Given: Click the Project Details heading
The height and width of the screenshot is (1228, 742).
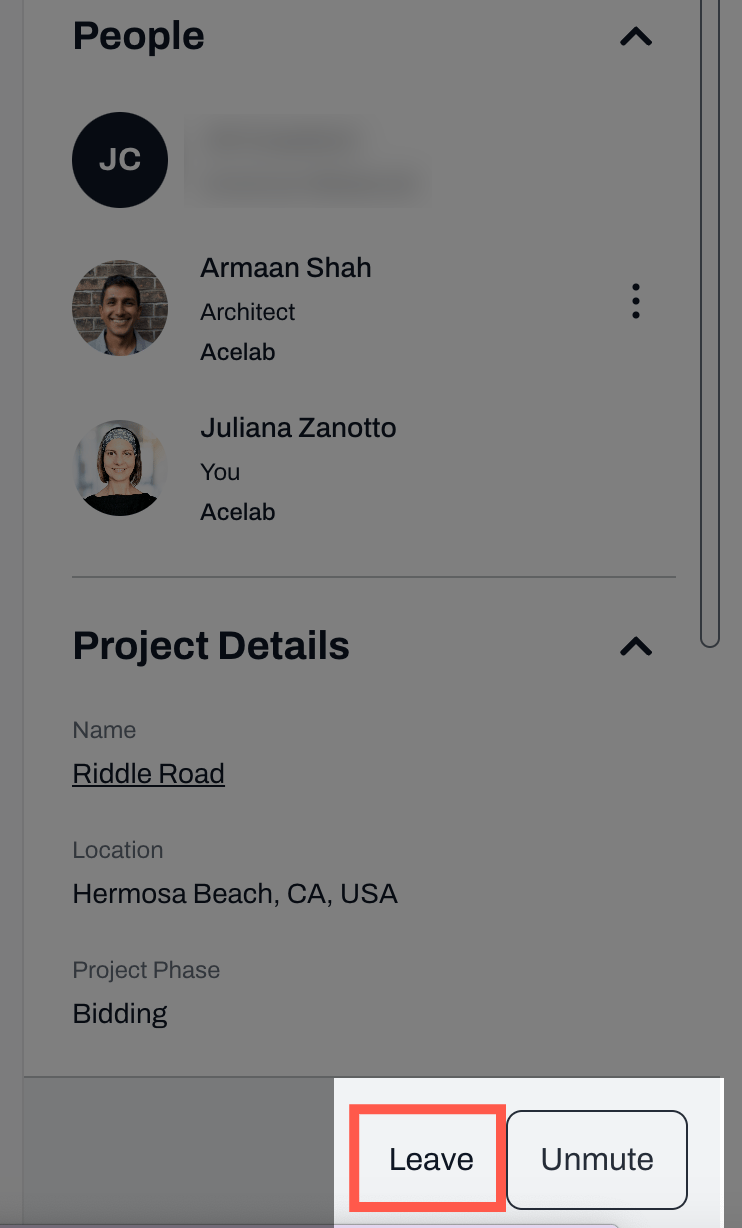Looking at the screenshot, I should click(x=211, y=646).
